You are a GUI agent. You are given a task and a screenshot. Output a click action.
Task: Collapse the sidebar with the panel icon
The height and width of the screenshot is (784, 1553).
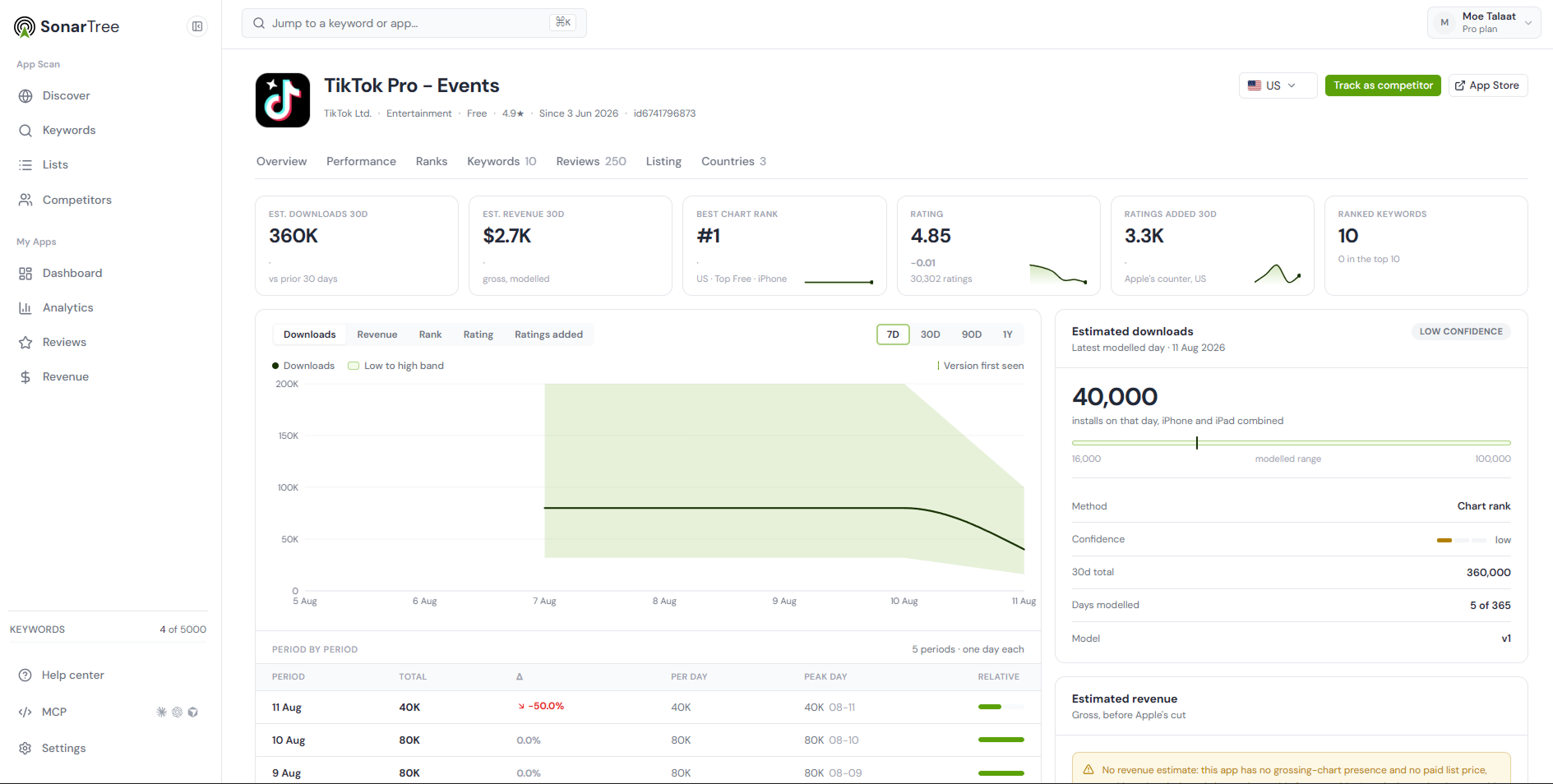click(197, 26)
